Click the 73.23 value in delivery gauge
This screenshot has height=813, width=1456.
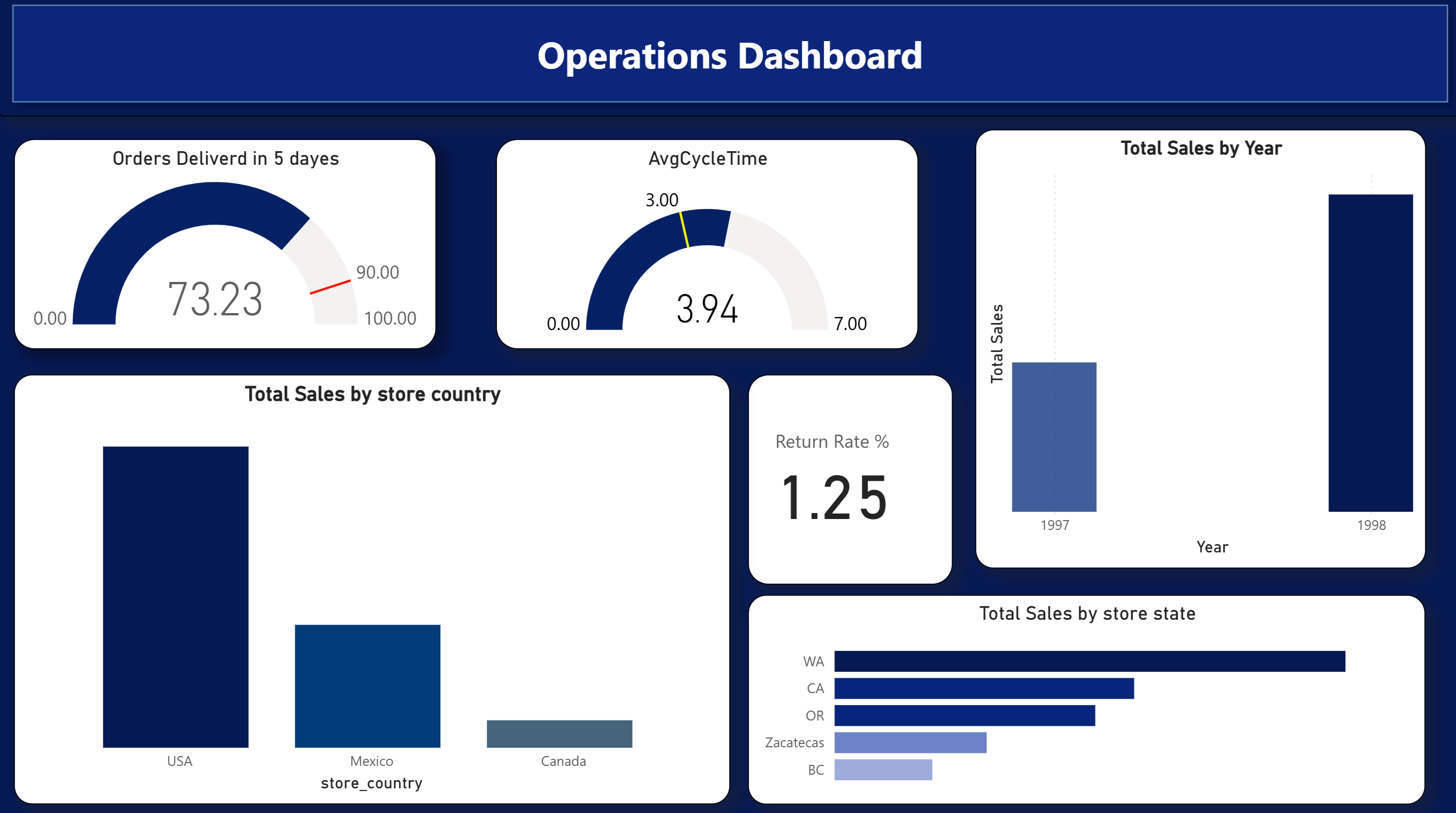(215, 299)
